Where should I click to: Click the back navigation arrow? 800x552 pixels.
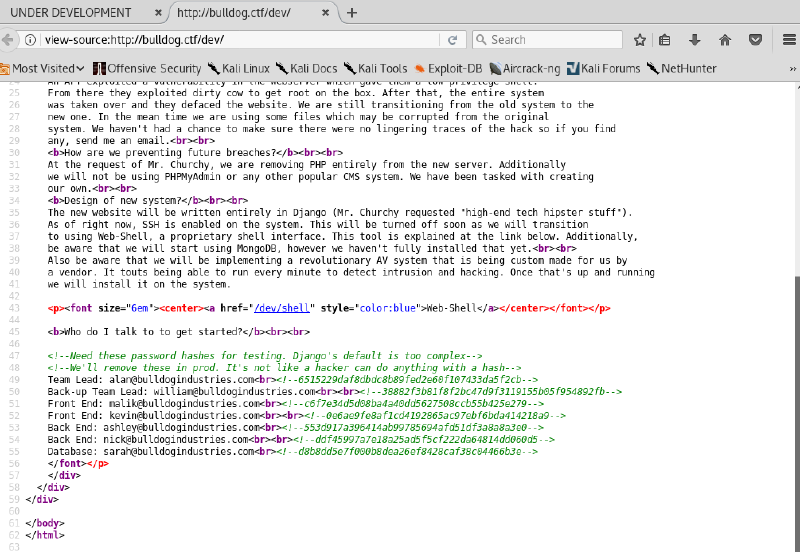pos(9,40)
